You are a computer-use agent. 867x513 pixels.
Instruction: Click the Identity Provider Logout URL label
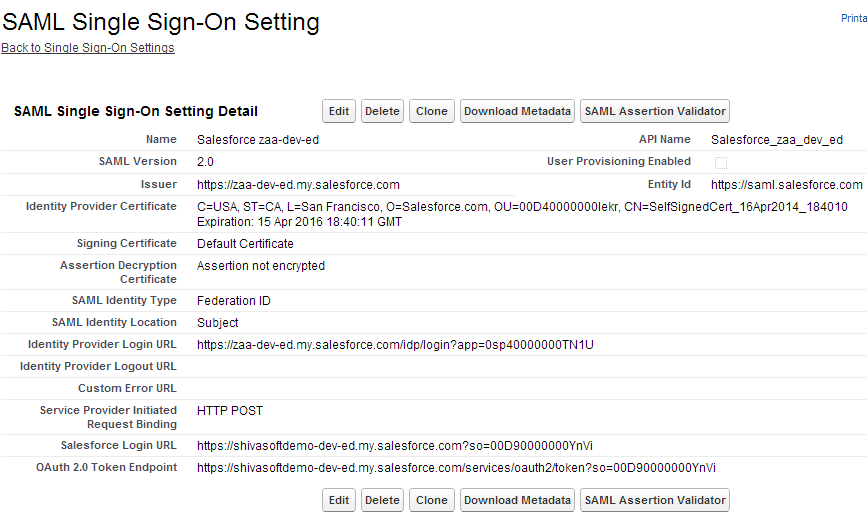point(98,366)
